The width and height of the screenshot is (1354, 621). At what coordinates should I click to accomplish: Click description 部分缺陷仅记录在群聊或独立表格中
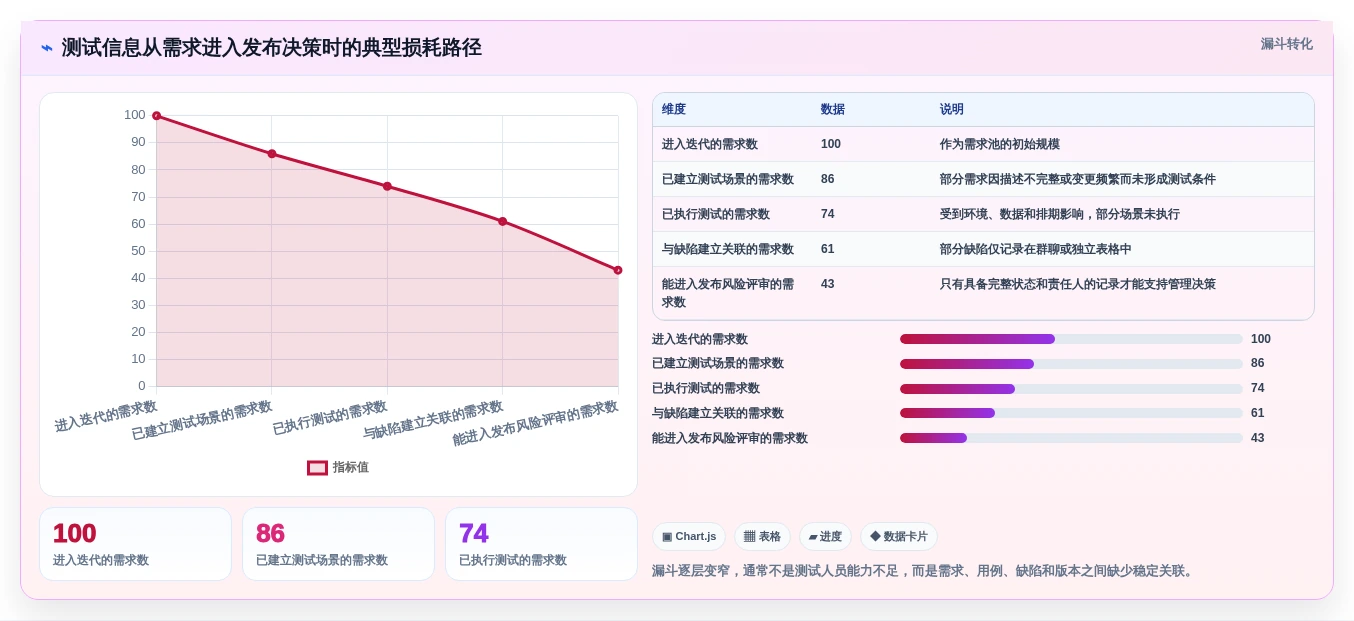click(1036, 249)
